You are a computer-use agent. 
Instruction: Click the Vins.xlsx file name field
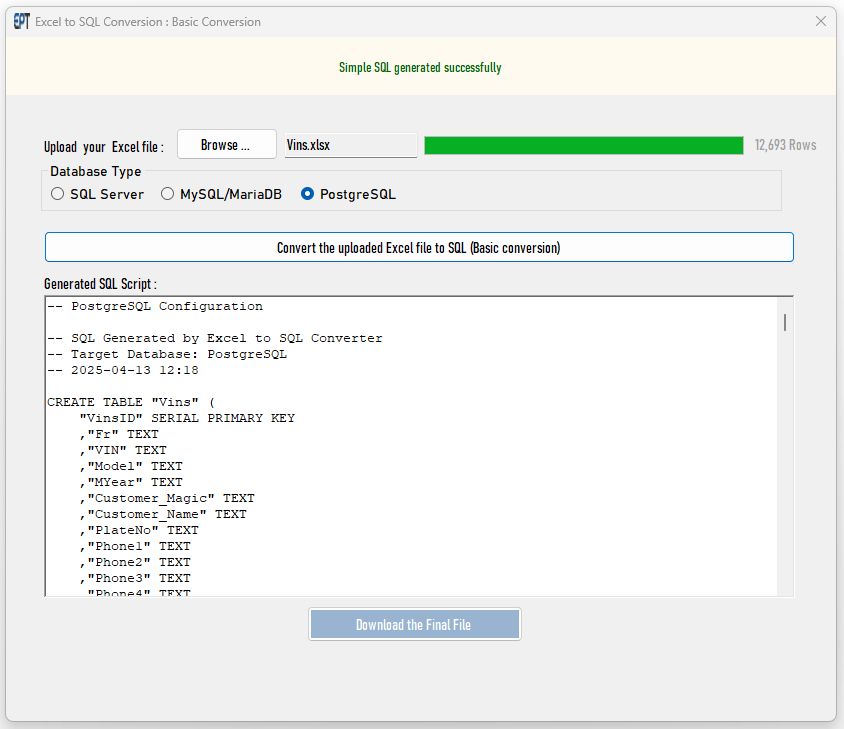pos(350,145)
